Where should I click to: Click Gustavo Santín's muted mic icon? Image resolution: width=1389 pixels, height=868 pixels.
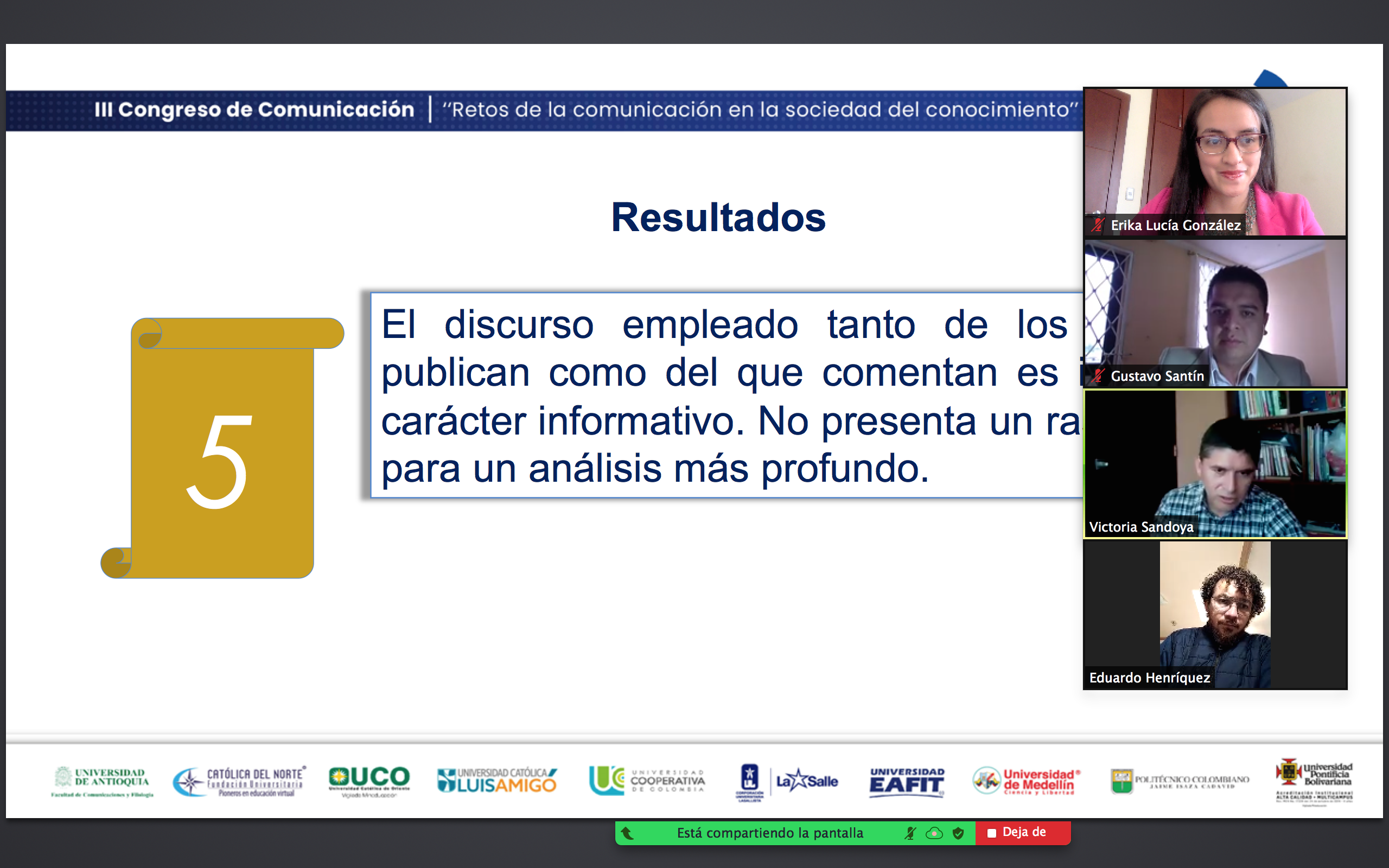[x=1098, y=376]
